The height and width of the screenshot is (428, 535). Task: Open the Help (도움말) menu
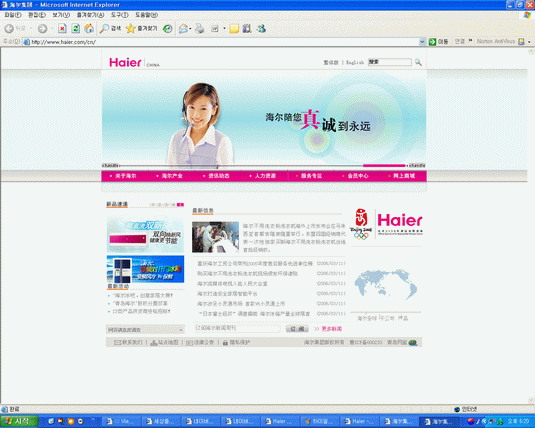[x=146, y=15]
